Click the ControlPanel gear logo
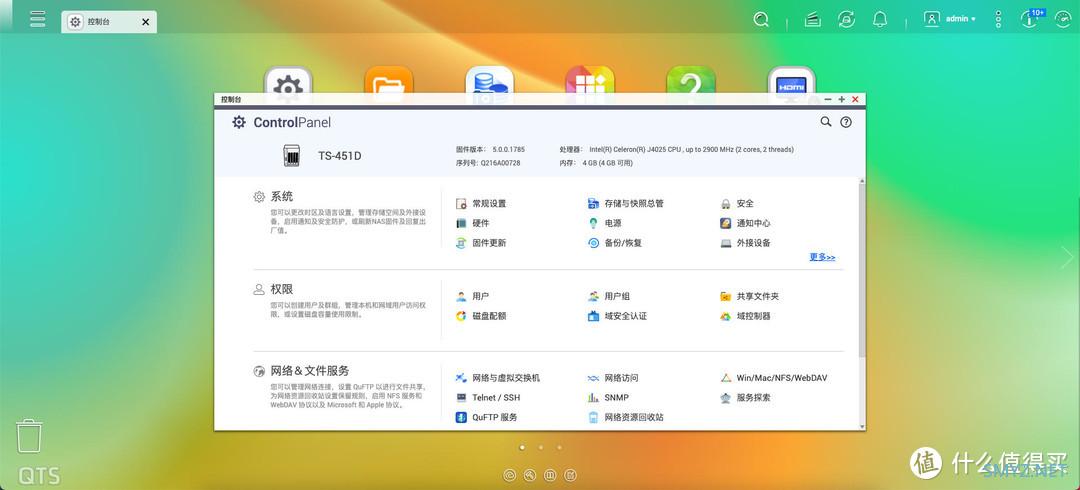1080x490 pixels. 239,123
